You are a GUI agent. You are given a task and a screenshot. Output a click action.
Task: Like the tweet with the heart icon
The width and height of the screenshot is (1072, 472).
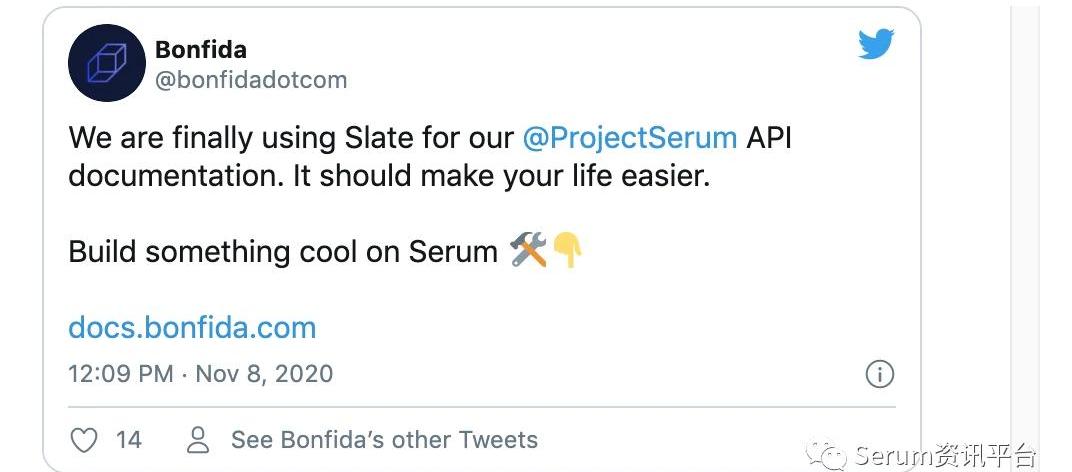point(84,440)
